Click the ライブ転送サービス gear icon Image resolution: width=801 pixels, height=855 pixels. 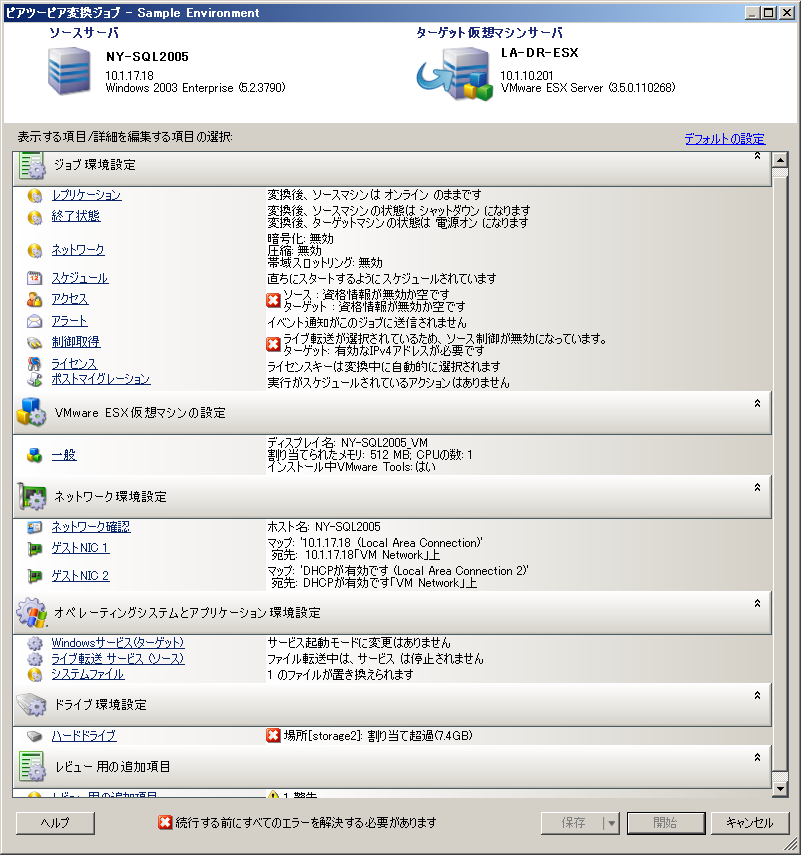pyautogui.click(x=34, y=659)
